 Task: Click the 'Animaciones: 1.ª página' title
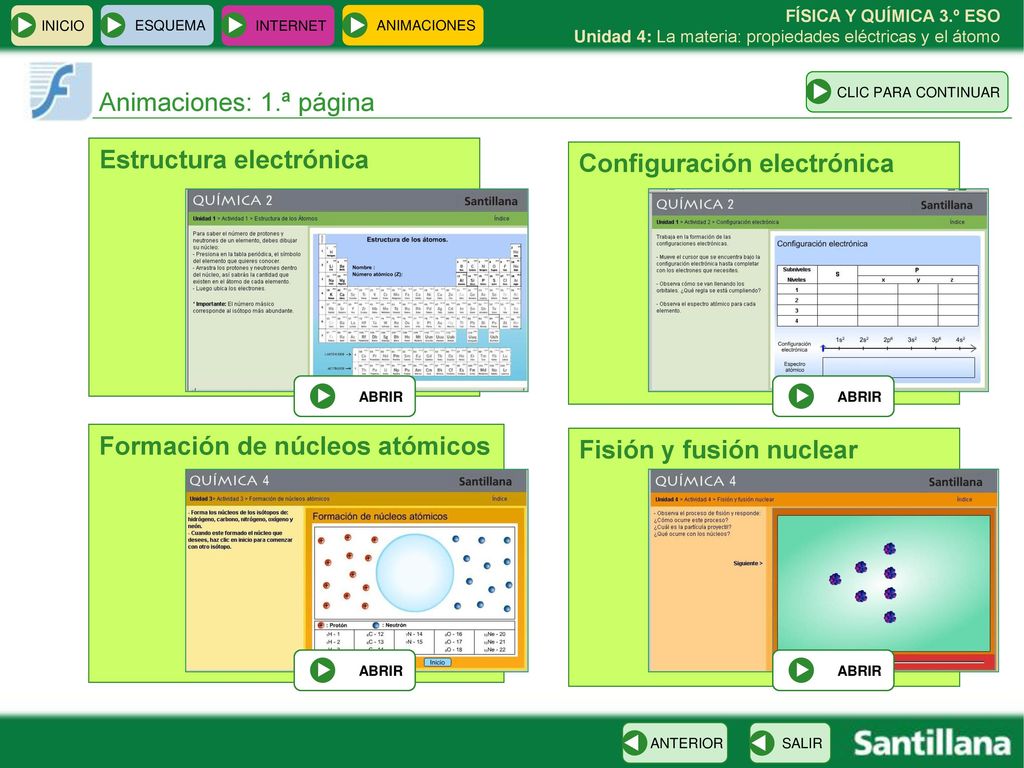(x=236, y=103)
